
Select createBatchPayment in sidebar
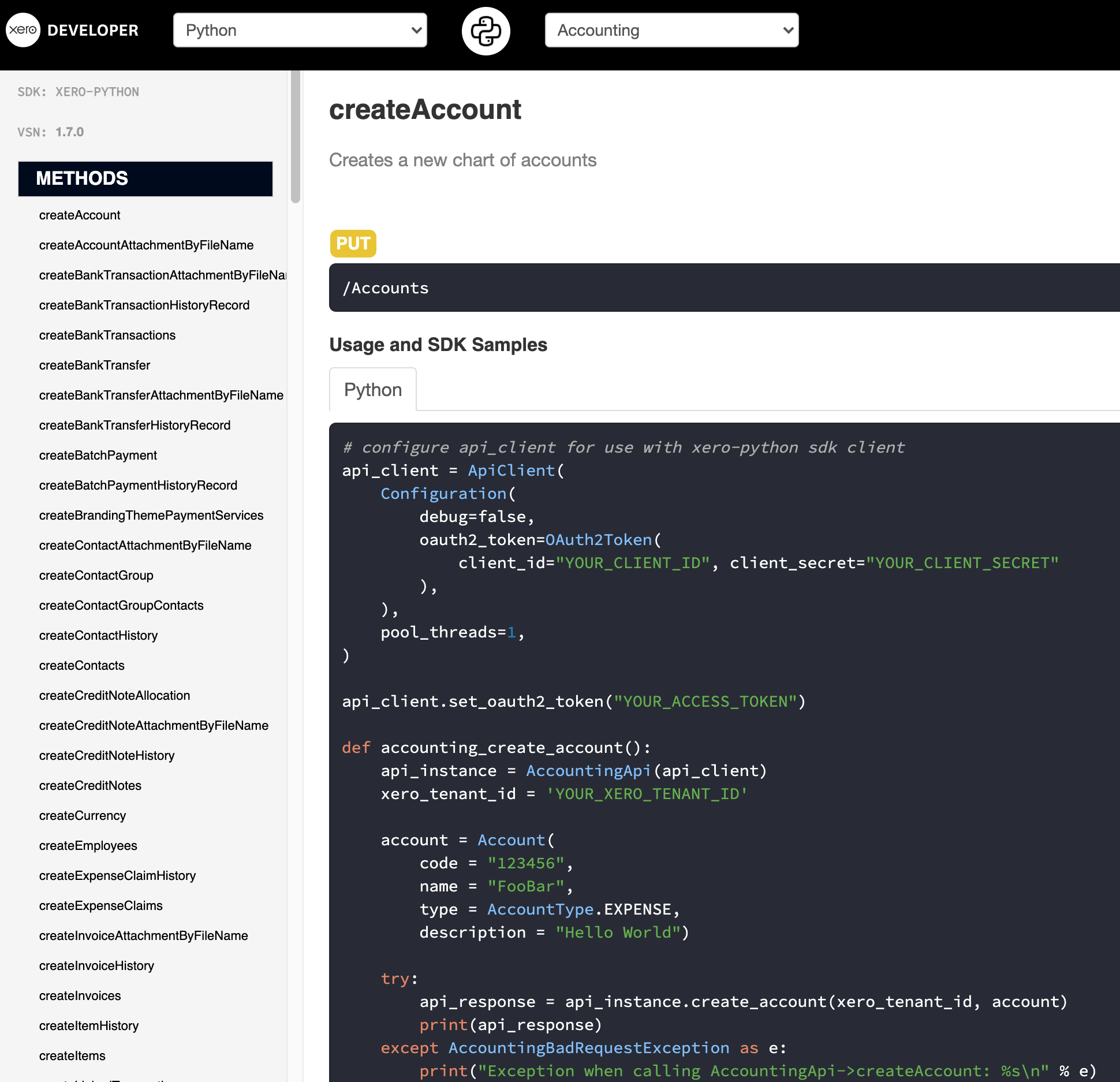tap(98, 456)
